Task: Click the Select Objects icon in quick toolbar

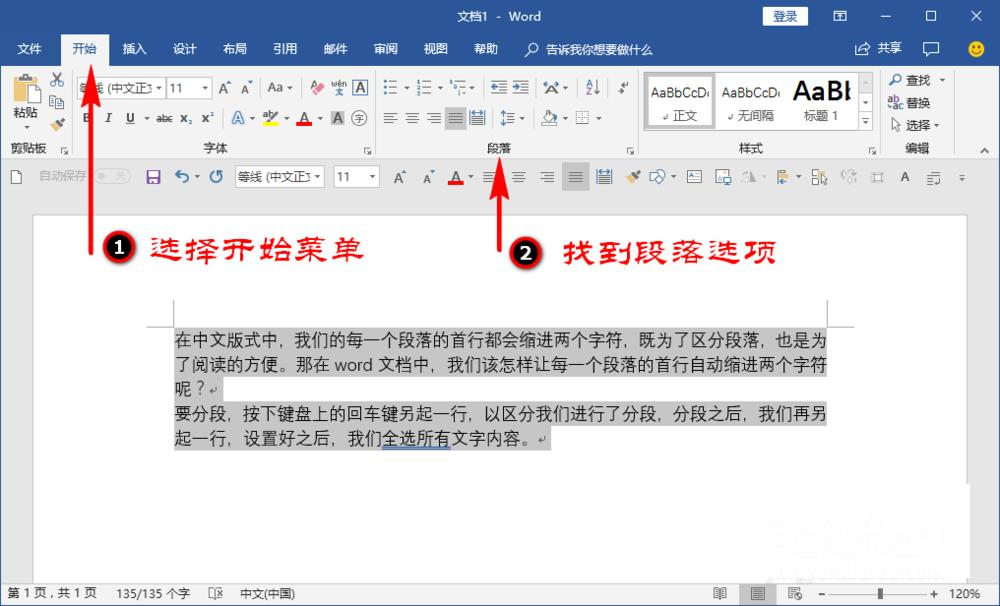Action: tap(820, 177)
